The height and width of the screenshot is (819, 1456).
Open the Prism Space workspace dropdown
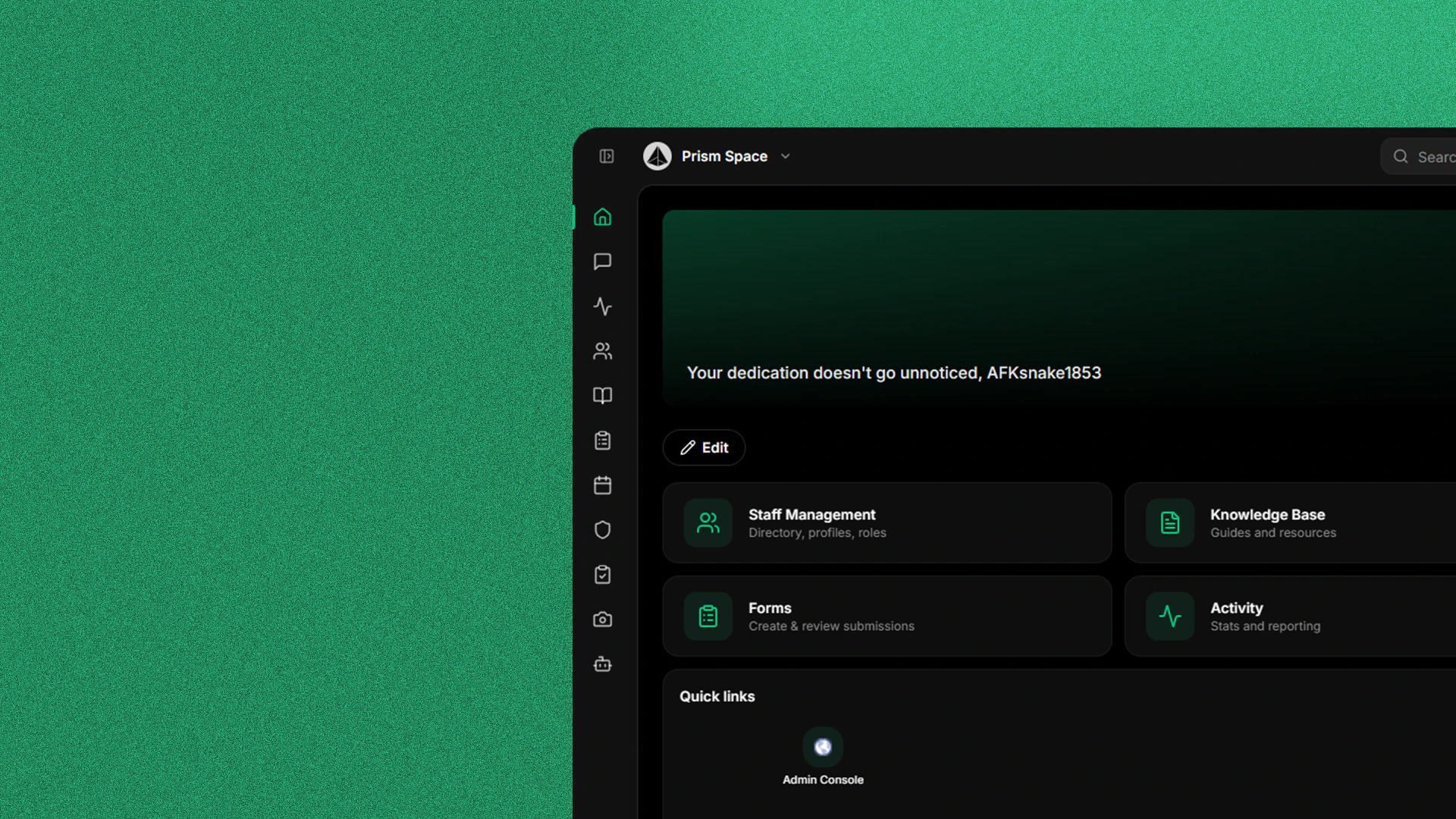tap(724, 156)
